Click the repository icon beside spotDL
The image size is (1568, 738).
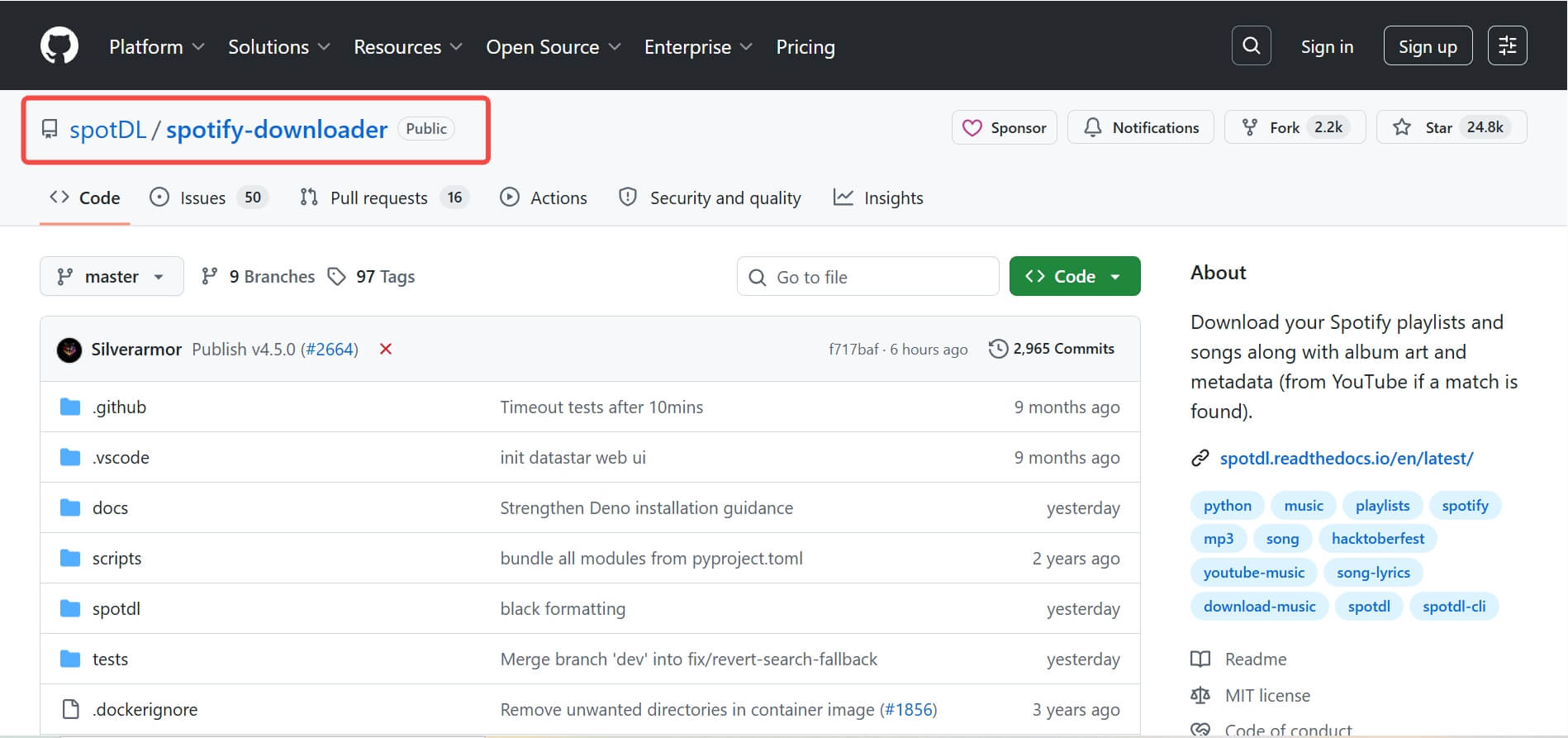click(50, 129)
